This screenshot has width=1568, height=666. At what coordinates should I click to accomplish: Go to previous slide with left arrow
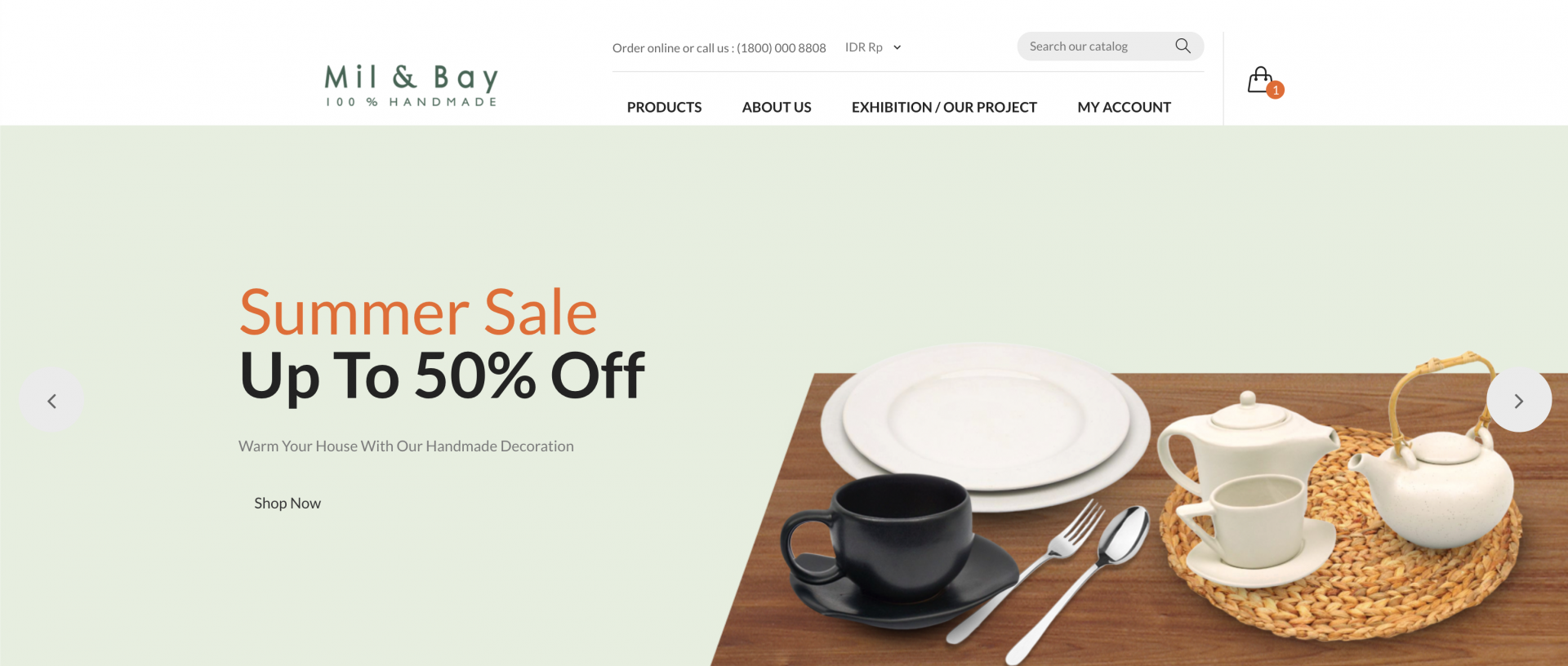pos(51,400)
